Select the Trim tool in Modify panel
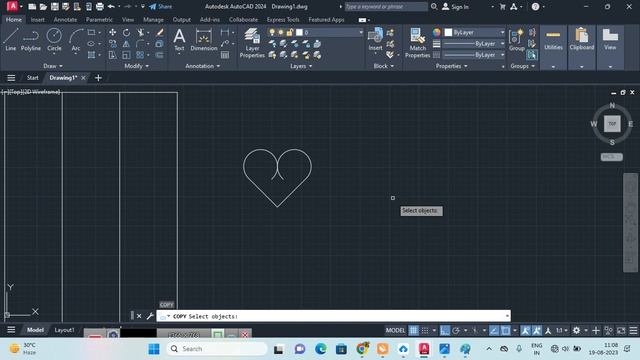Viewport: 640px width, 360px height. [x=141, y=32]
